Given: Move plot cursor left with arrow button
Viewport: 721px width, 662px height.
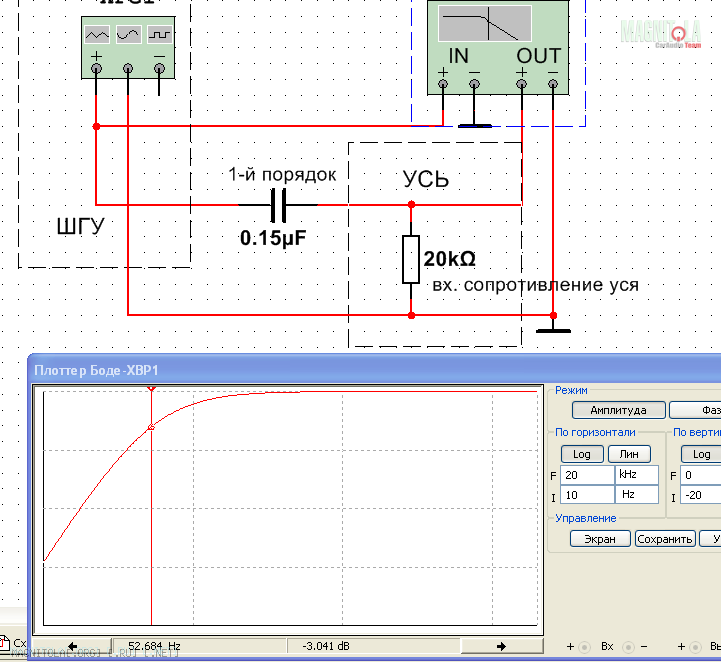Looking at the screenshot, I should point(73,646).
